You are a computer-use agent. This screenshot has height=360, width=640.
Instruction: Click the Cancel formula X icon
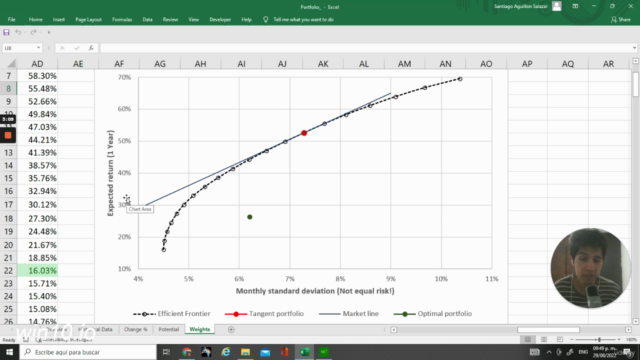[x=62, y=48]
